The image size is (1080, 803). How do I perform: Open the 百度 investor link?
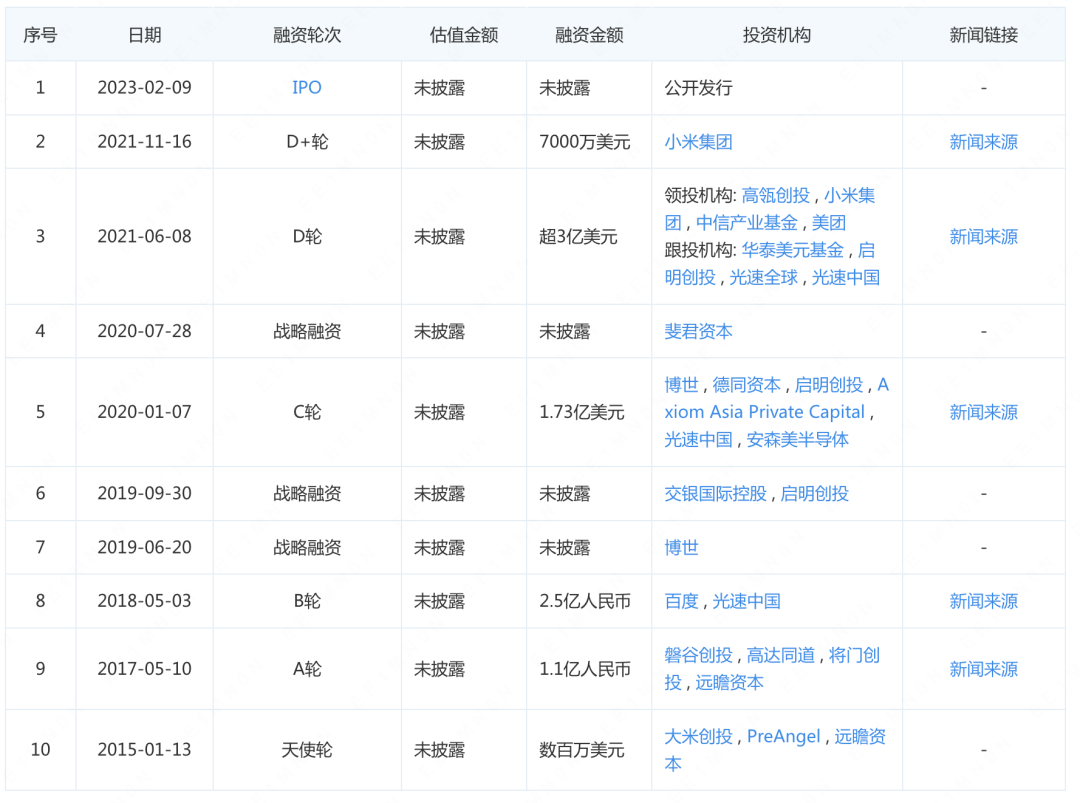pos(681,601)
